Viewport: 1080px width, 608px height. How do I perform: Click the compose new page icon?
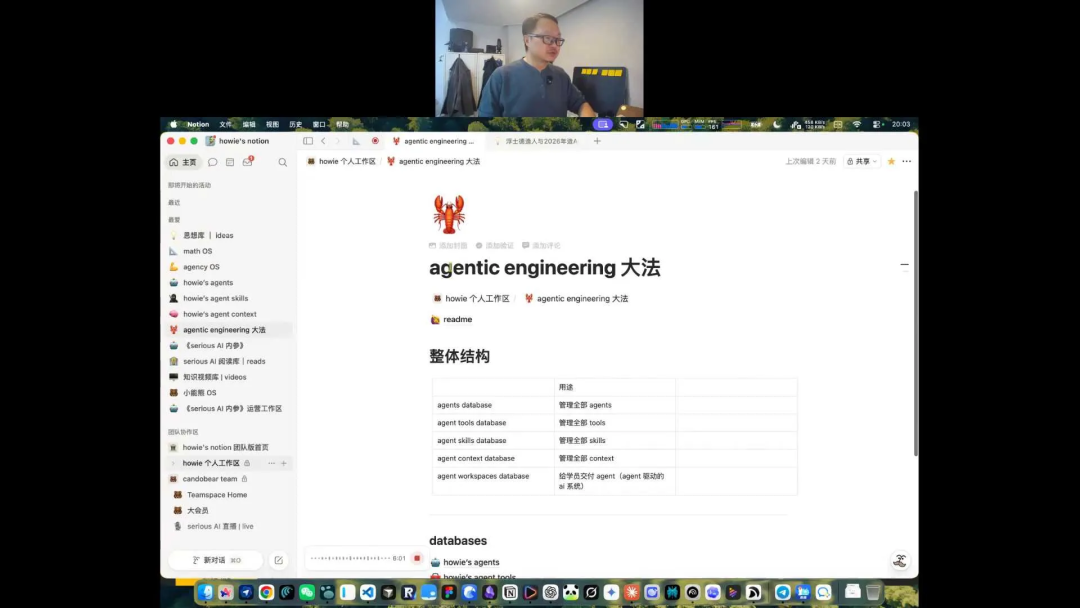(279, 560)
